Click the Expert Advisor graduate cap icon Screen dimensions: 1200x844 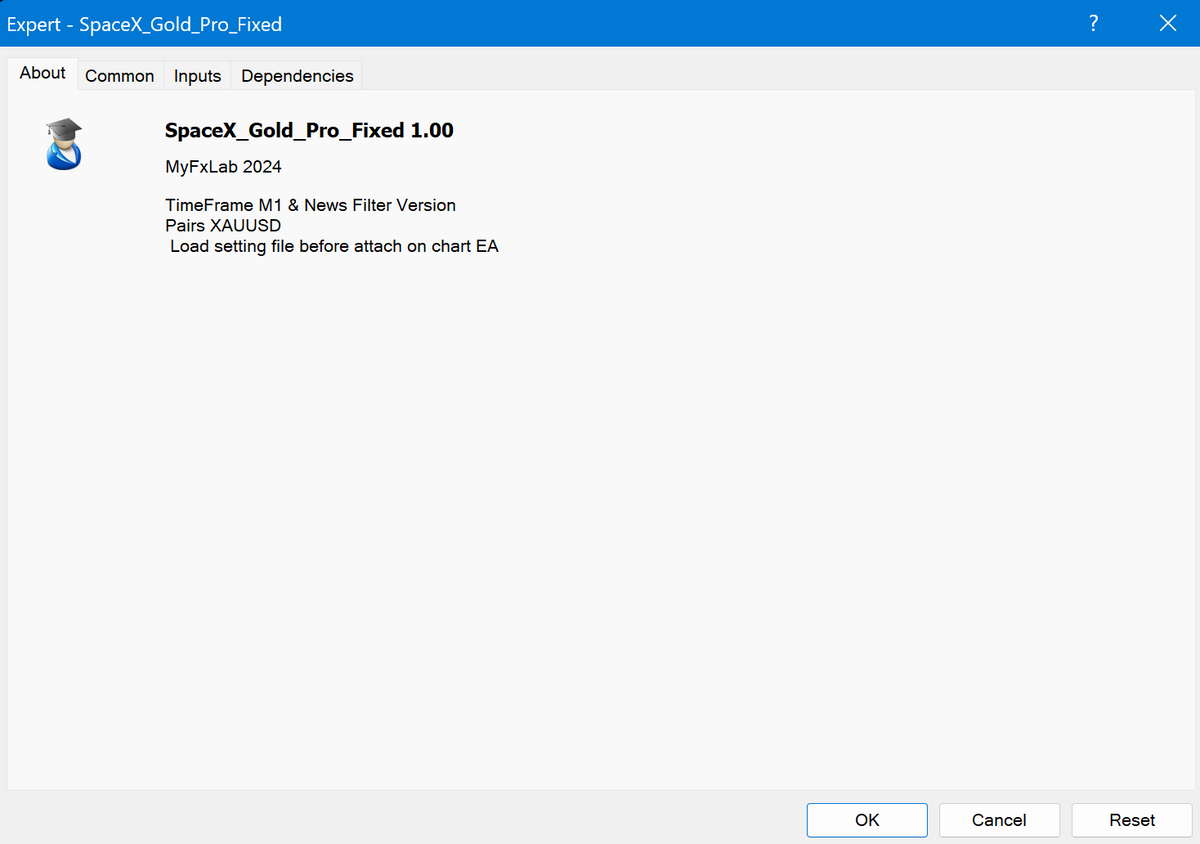coord(64,144)
